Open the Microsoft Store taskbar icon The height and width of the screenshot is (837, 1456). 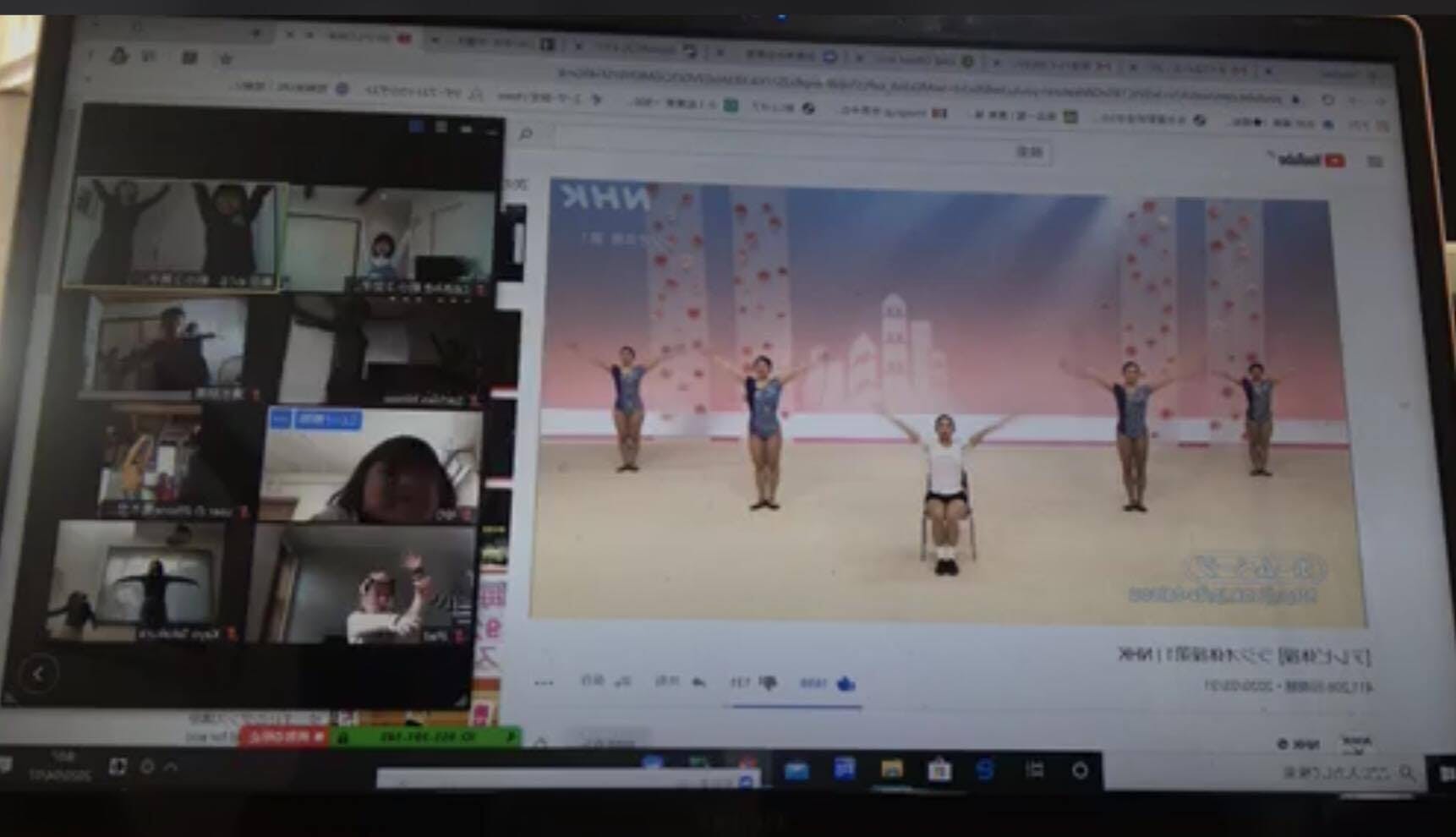(x=939, y=770)
